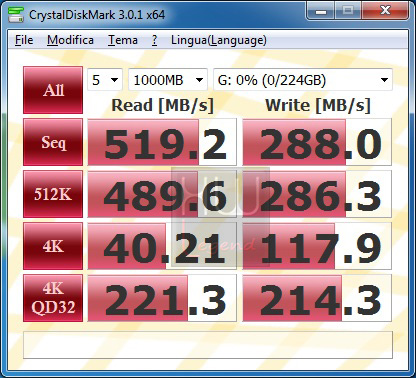Viewport: 416px width, 378px height.
Task: Click the CrystalDiskMark app icon in title bar
Action: tap(16, 15)
